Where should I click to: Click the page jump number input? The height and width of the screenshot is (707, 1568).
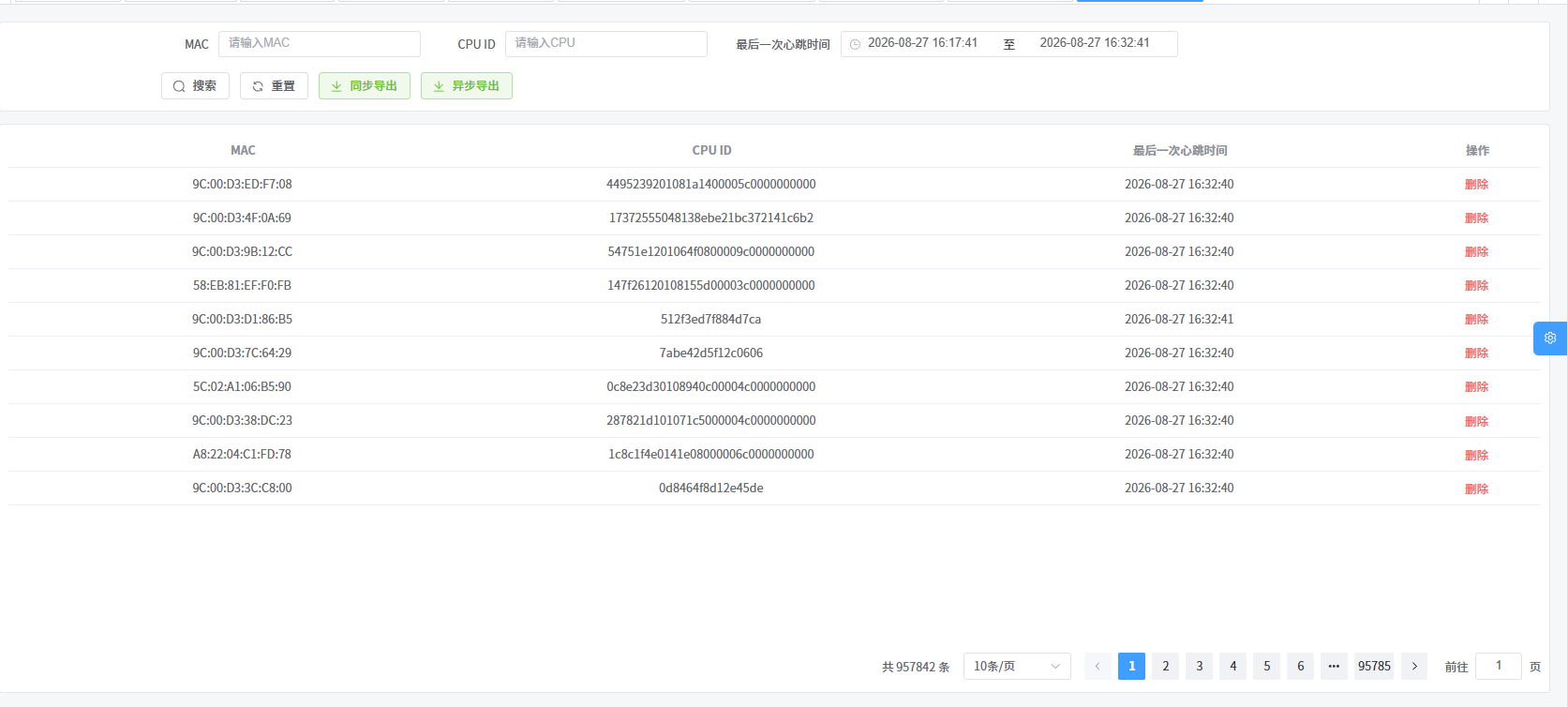[x=1499, y=666]
